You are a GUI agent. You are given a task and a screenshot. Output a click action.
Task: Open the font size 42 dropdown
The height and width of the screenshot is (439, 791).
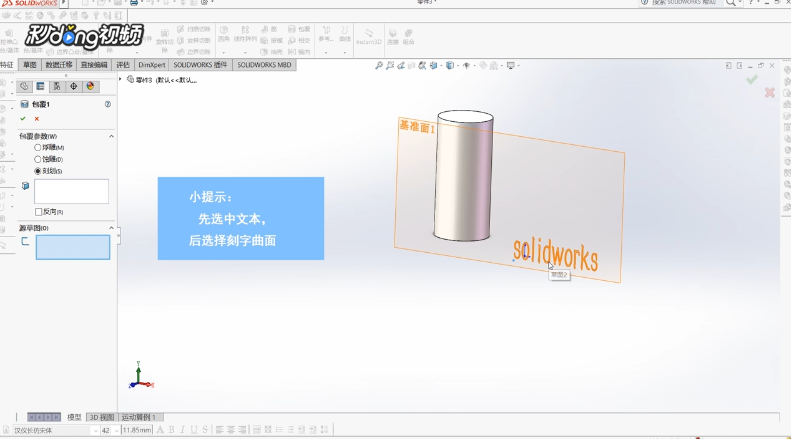(116, 430)
